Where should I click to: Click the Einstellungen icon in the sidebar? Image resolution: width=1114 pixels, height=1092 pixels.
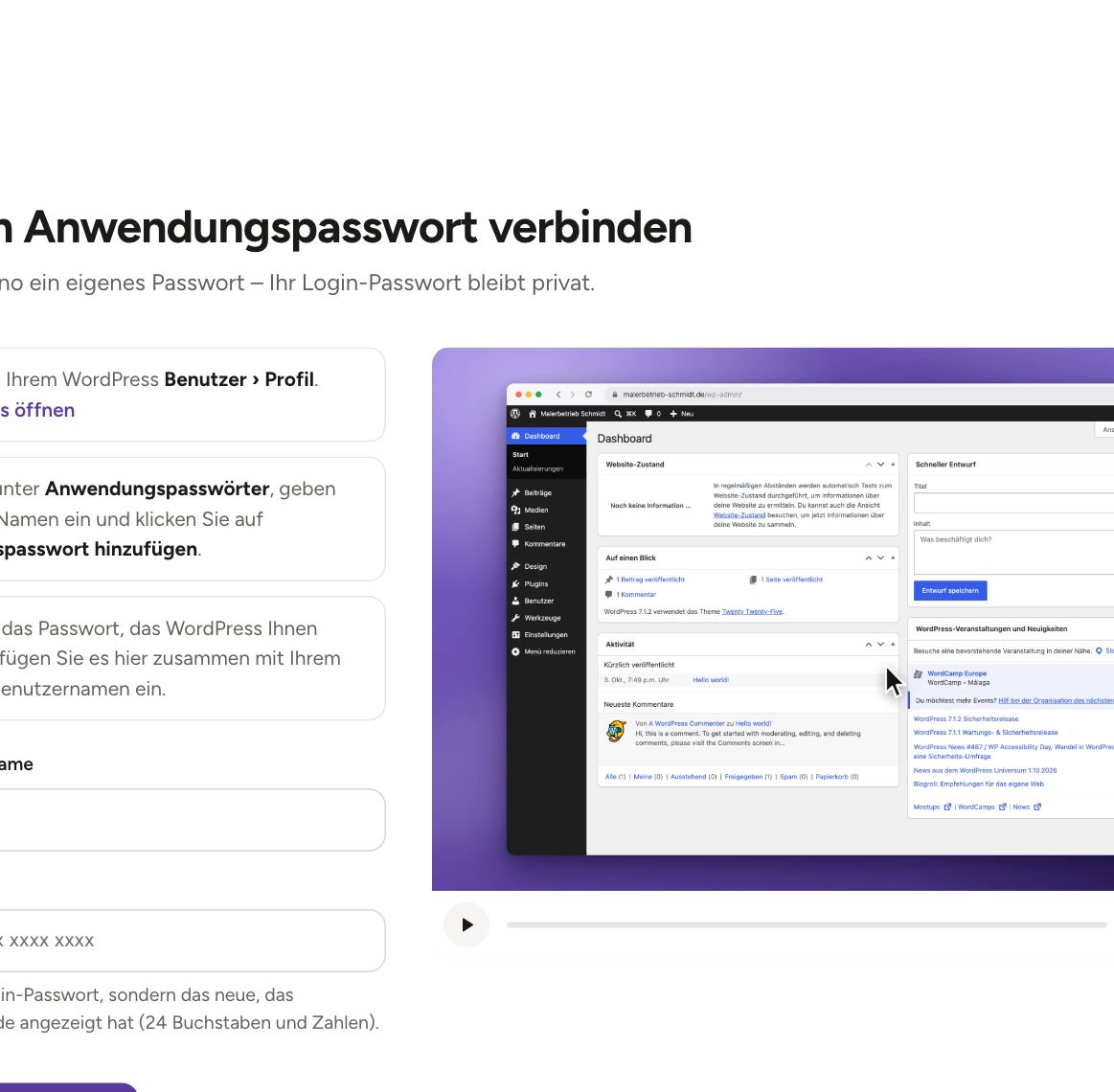pyautogui.click(x=515, y=634)
